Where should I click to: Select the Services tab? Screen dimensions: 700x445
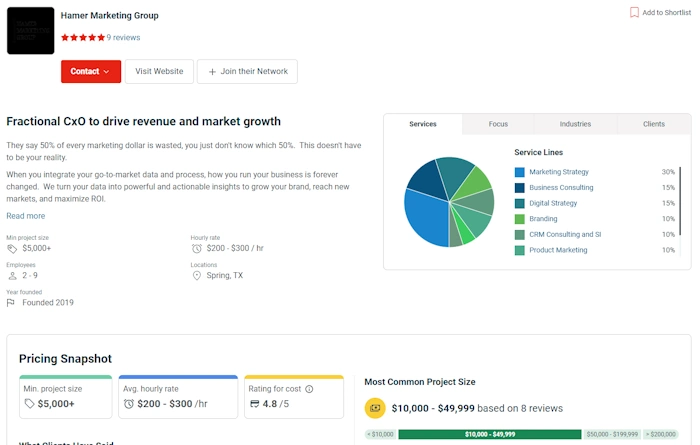(x=423, y=124)
